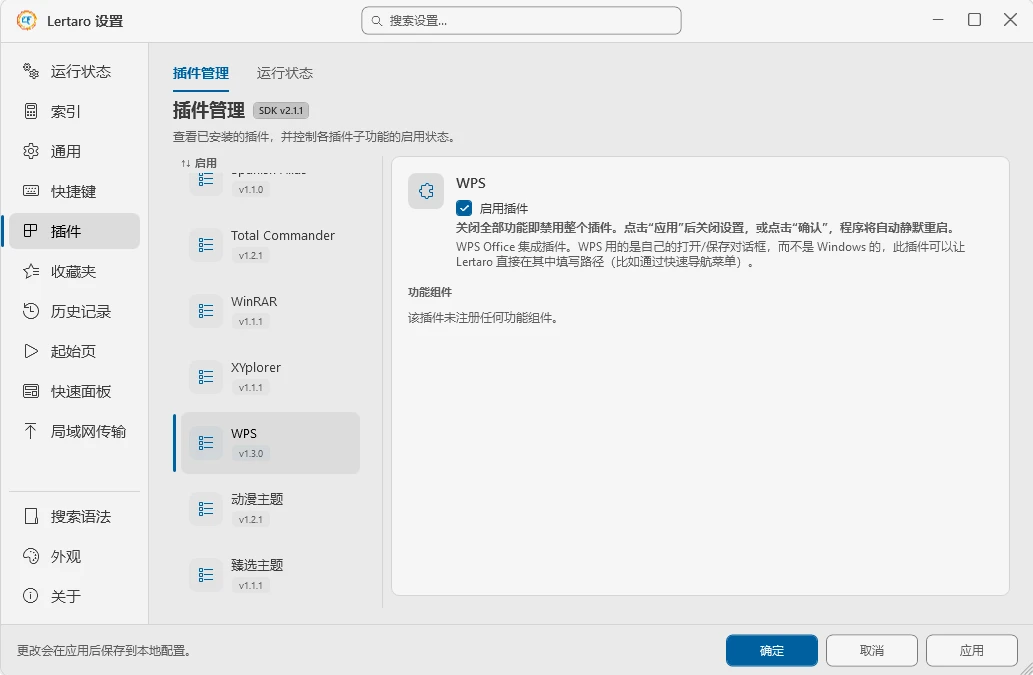Click the 通用 gear icon

click(x=31, y=151)
